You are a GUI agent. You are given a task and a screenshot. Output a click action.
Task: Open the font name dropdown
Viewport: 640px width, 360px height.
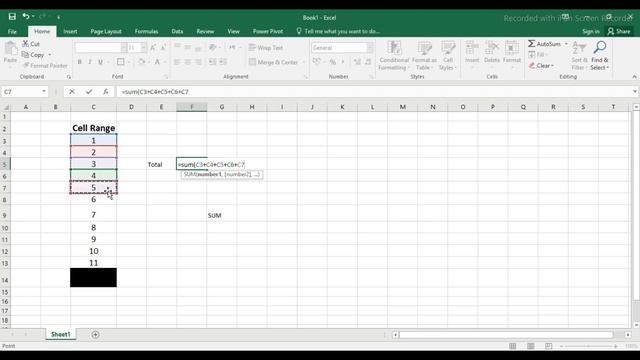(123, 48)
